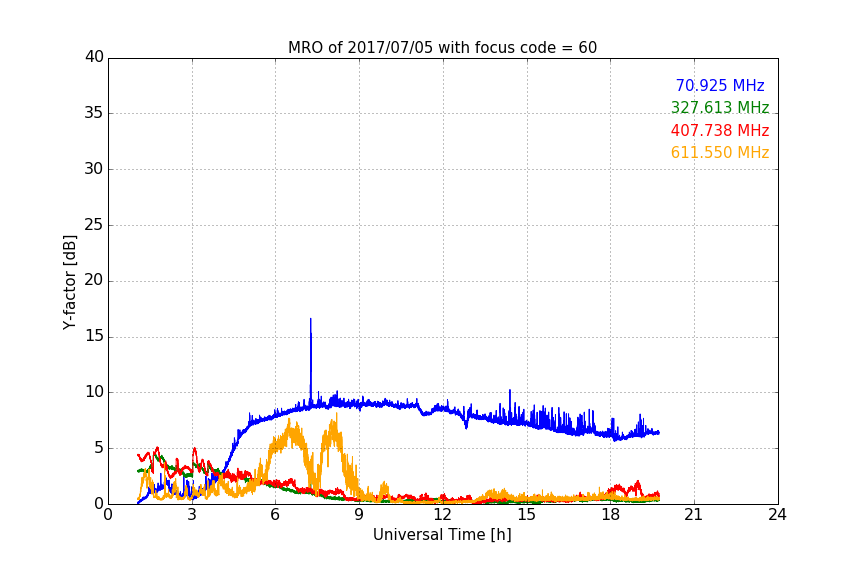This screenshot has height=576, width=864.
Task: Click the x-axis tick label 3
Action: (192, 515)
